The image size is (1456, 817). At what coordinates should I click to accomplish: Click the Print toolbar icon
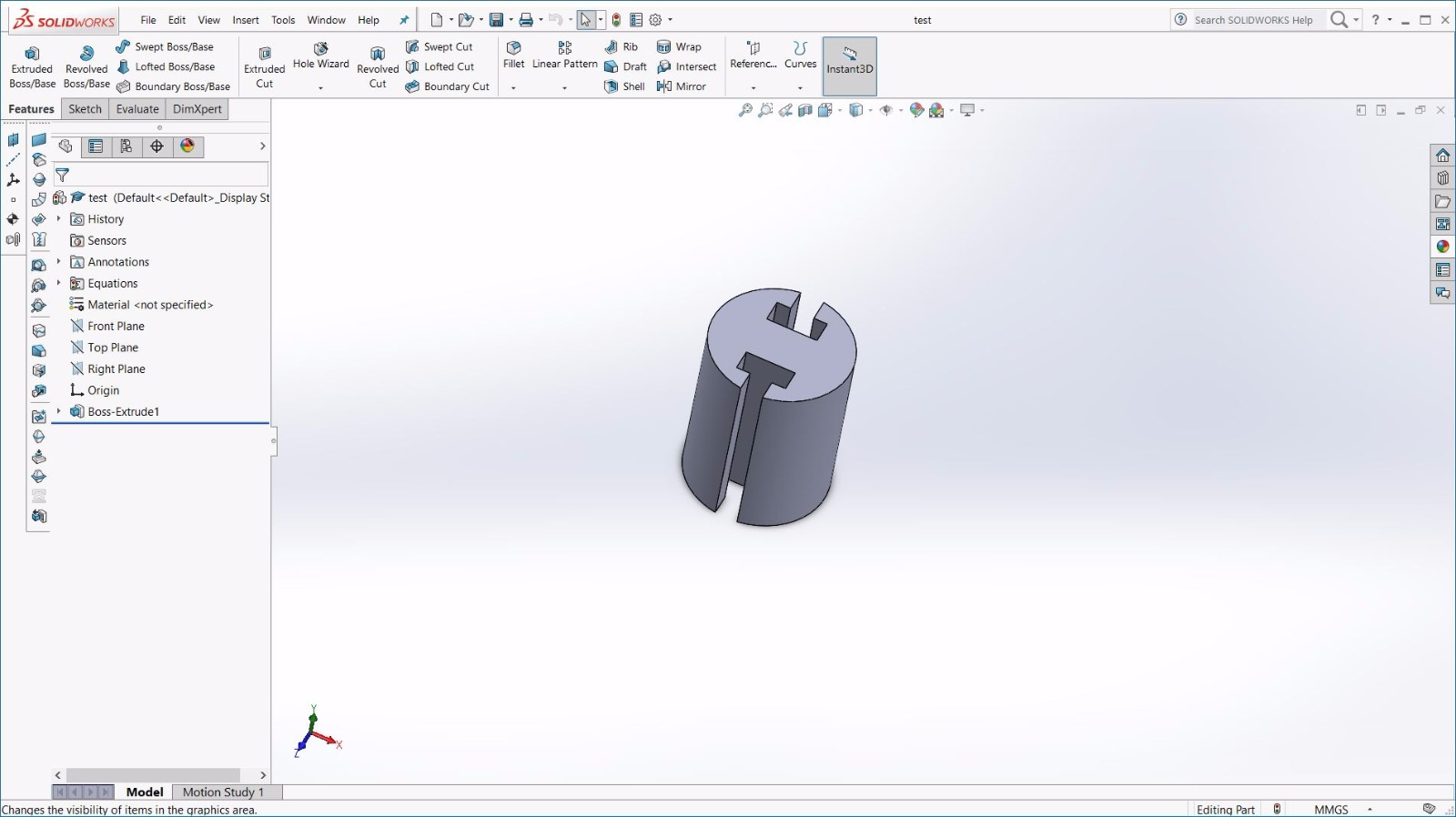pyautogui.click(x=526, y=20)
